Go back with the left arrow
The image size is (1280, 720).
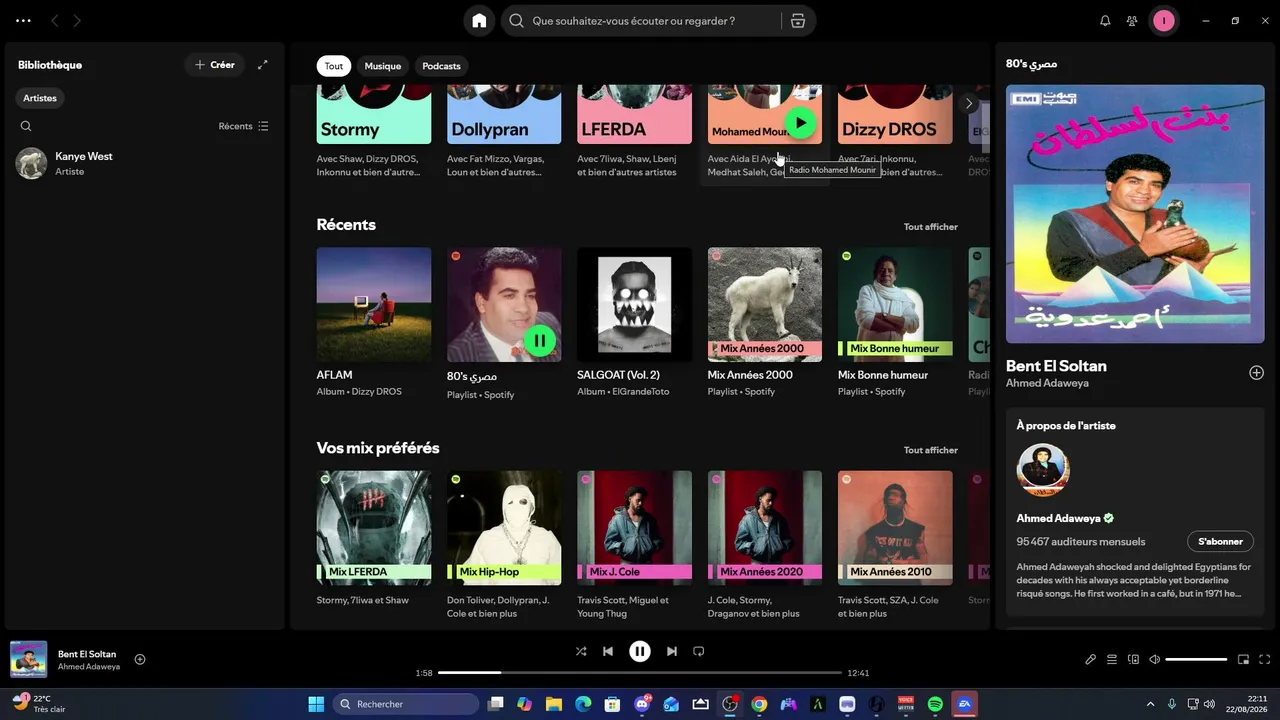tap(54, 20)
